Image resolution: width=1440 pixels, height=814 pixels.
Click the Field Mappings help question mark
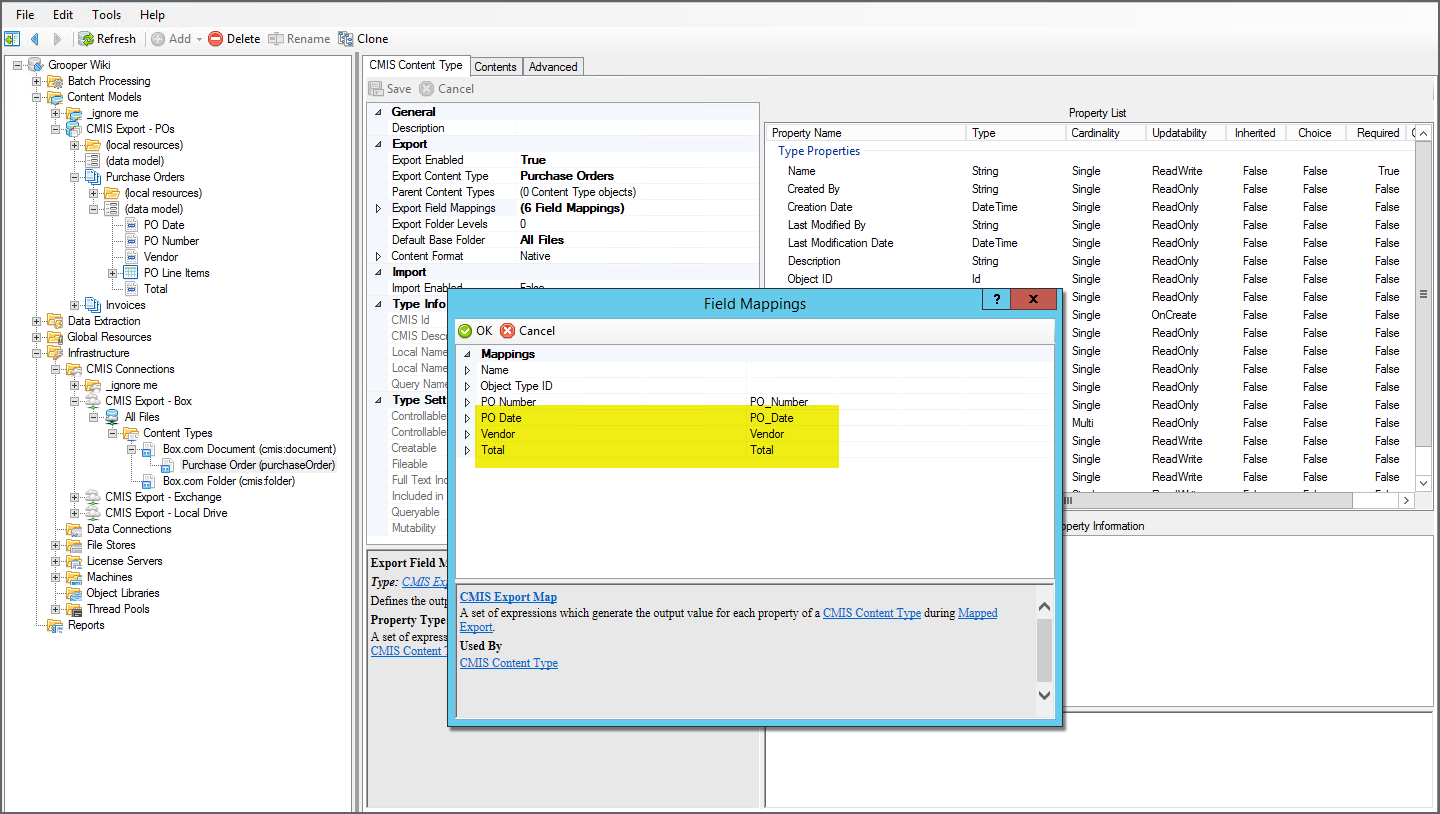(x=995, y=300)
